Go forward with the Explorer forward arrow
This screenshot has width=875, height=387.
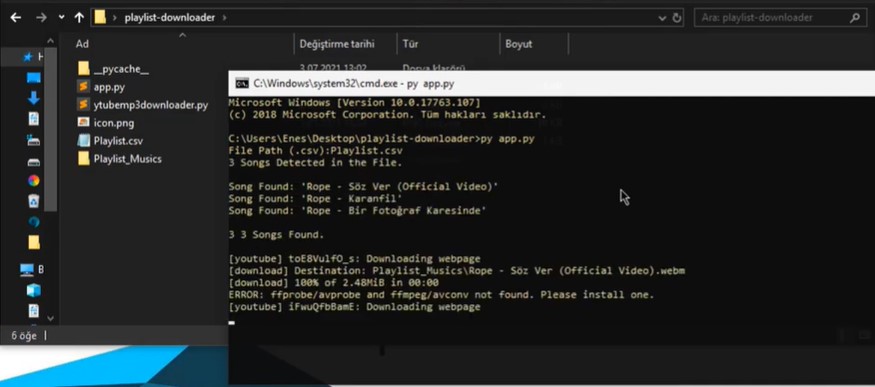click(x=41, y=18)
